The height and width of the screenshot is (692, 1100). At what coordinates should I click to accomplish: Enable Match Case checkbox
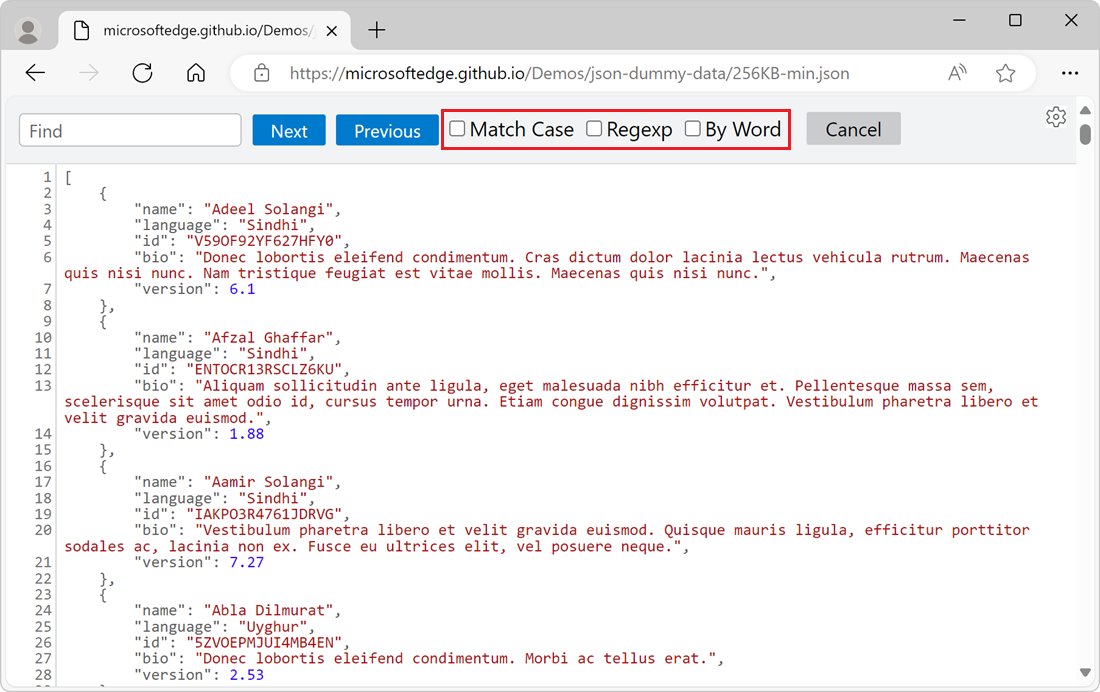[457, 128]
